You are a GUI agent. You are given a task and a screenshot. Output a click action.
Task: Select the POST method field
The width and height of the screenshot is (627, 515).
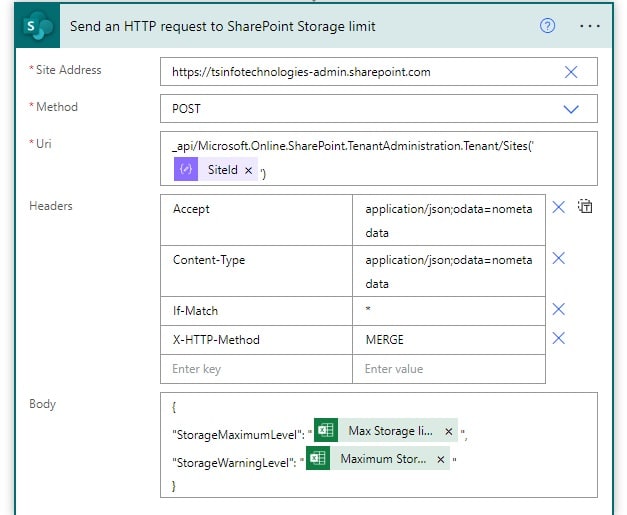(x=379, y=109)
